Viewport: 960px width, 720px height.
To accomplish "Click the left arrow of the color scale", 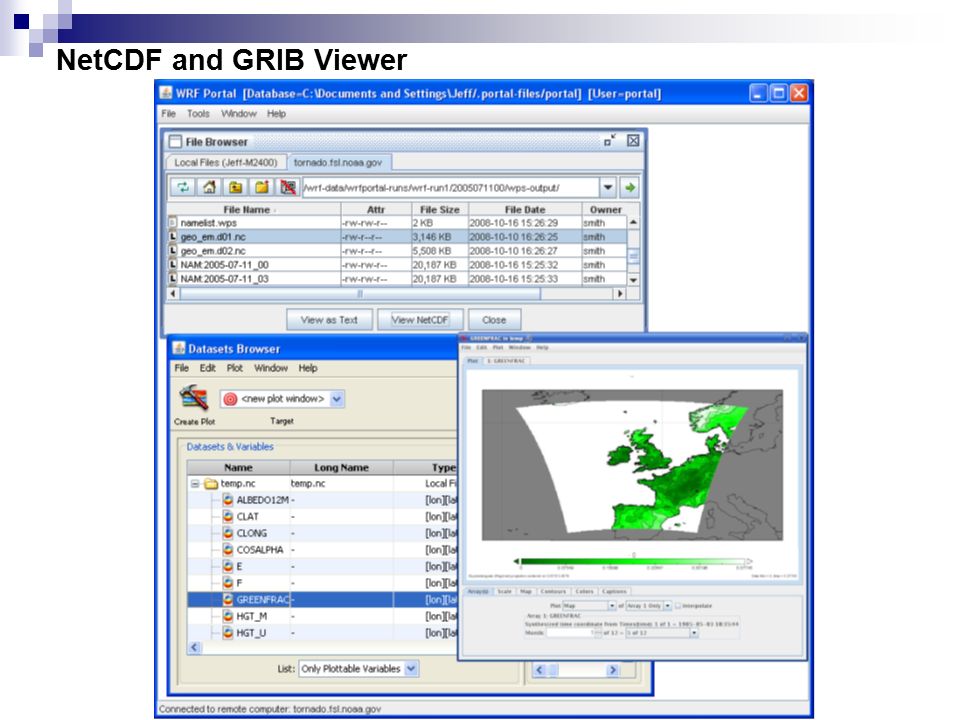I will coord(517,561).
